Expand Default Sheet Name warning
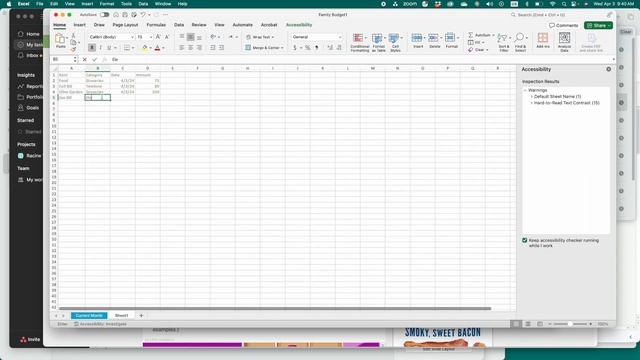Image resolution: width=640 pixels, height=360 pixels. (x=531, y=97)
